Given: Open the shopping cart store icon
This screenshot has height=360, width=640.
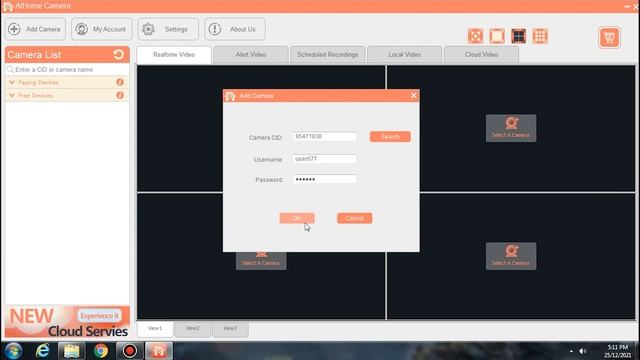Looking at the screenshot, I should 609,38.
